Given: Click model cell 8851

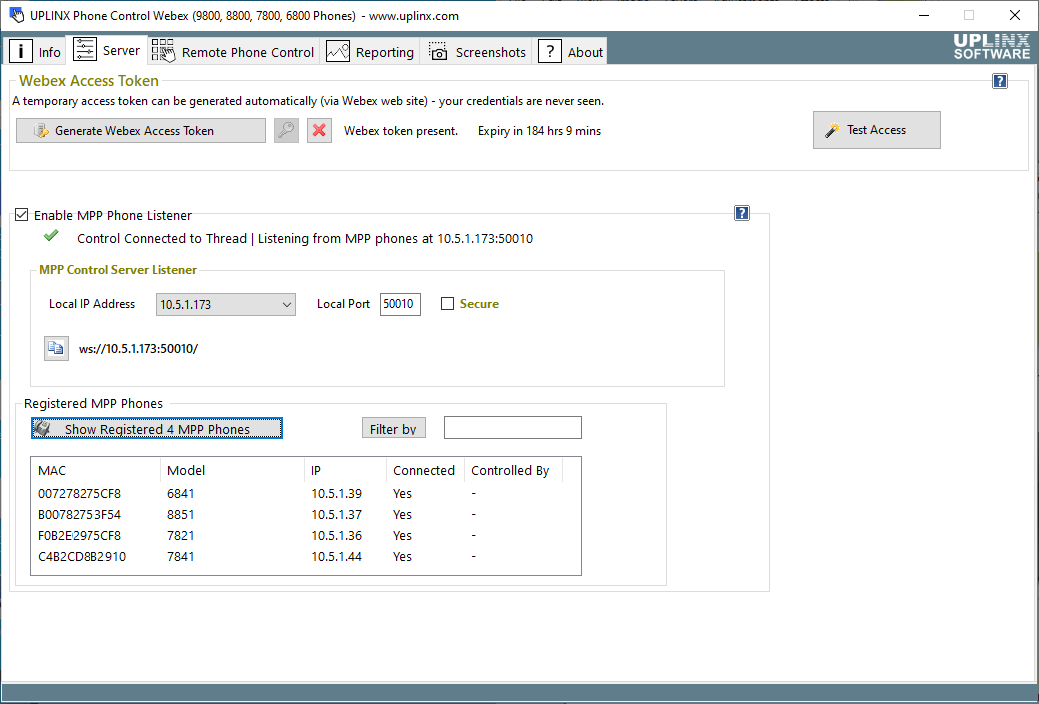Looking at the screenshot, I should tap(180, 515).
